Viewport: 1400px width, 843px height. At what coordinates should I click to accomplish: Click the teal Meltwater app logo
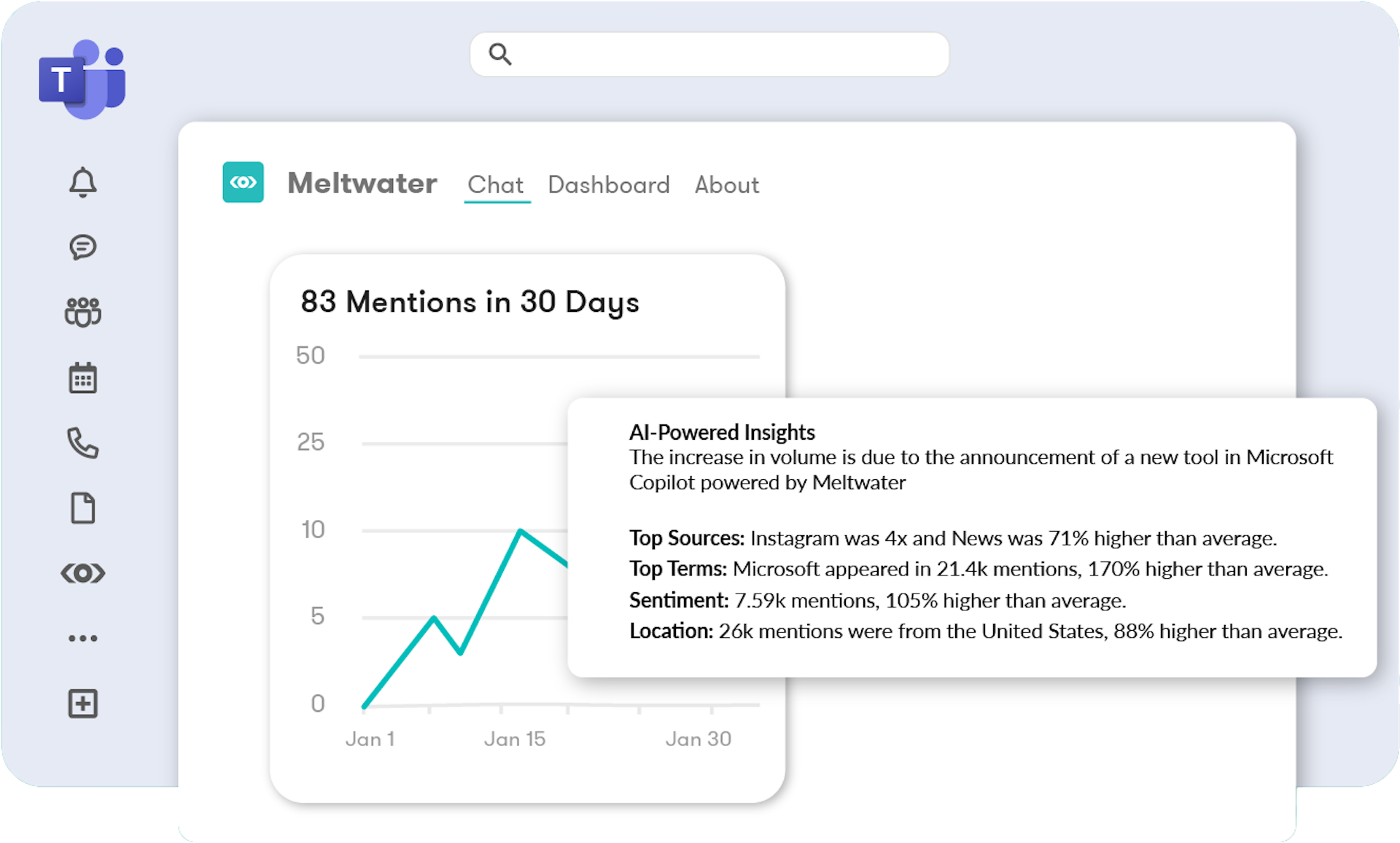click(x=243, y=182)
